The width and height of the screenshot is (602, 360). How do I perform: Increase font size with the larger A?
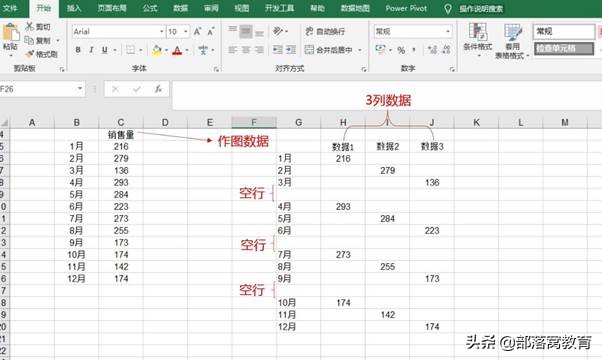pyautogui.click(x=197, y=31)
